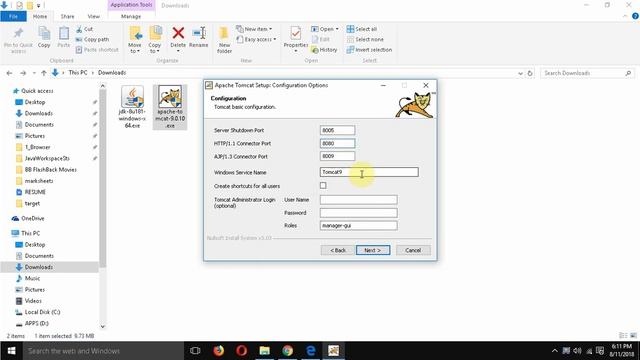Click the Windows Service Name field
The image size is (640, 360).
(369, 172)
